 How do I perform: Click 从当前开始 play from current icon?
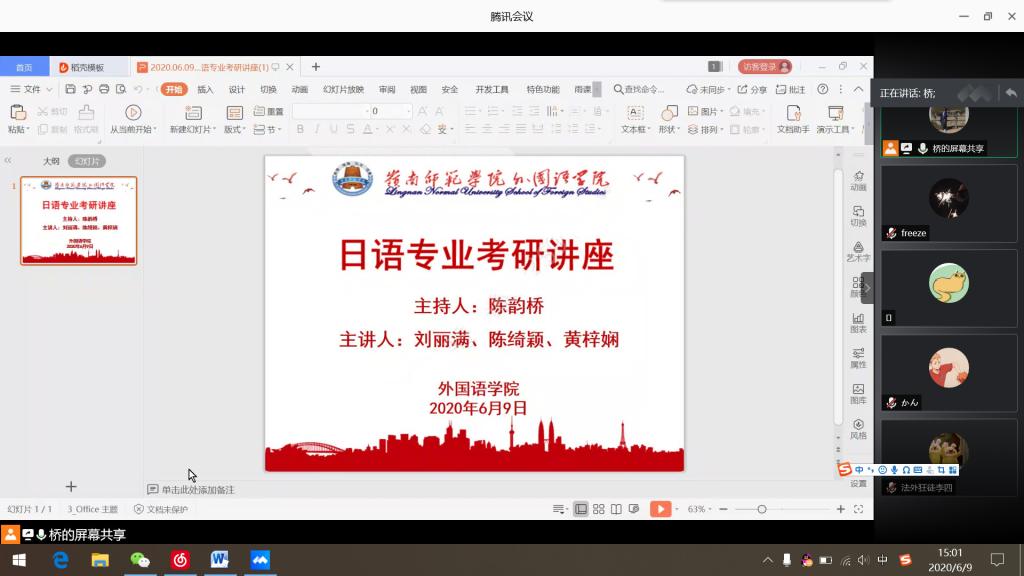[133, 113]
